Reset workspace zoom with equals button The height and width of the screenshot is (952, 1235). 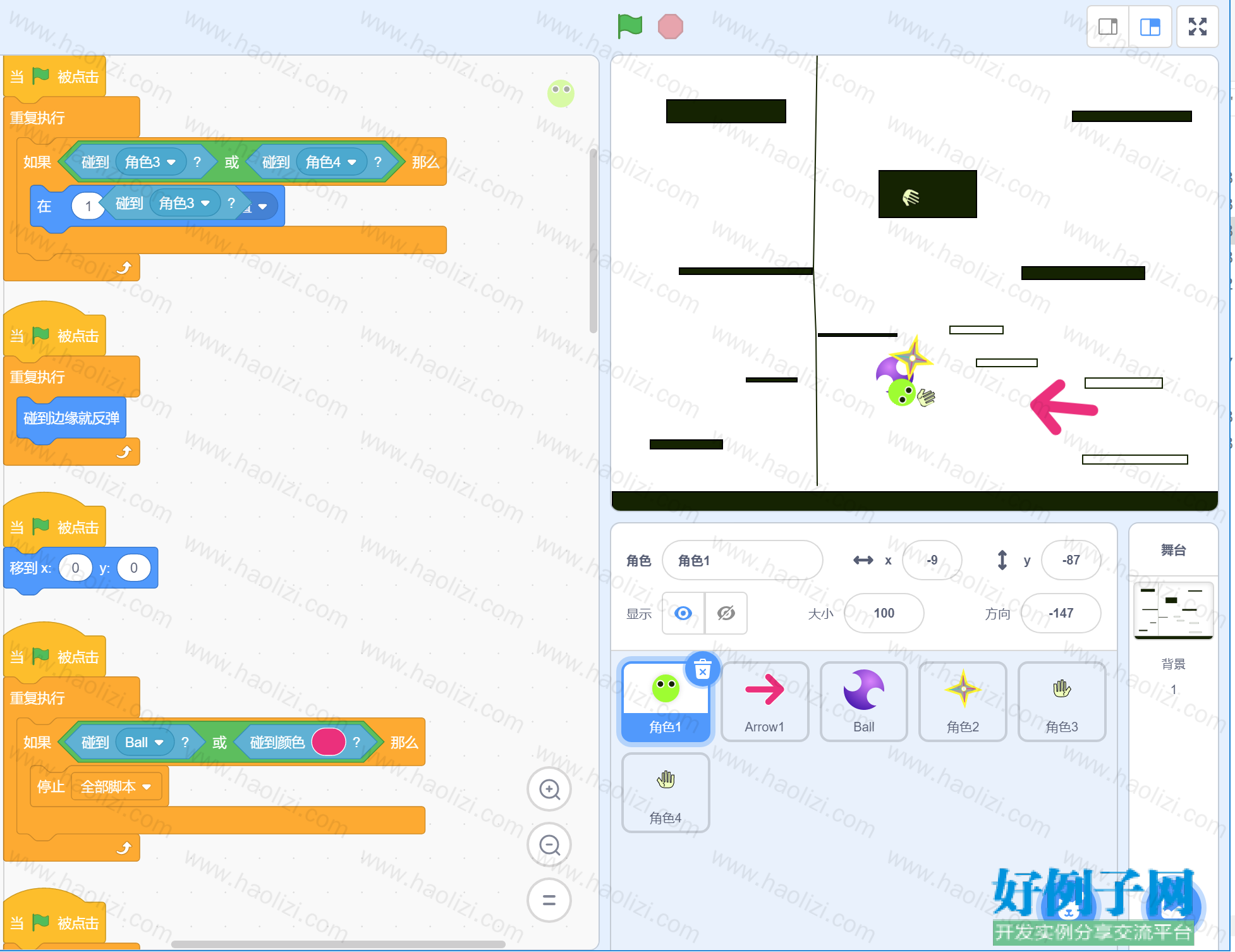(549, 900)
